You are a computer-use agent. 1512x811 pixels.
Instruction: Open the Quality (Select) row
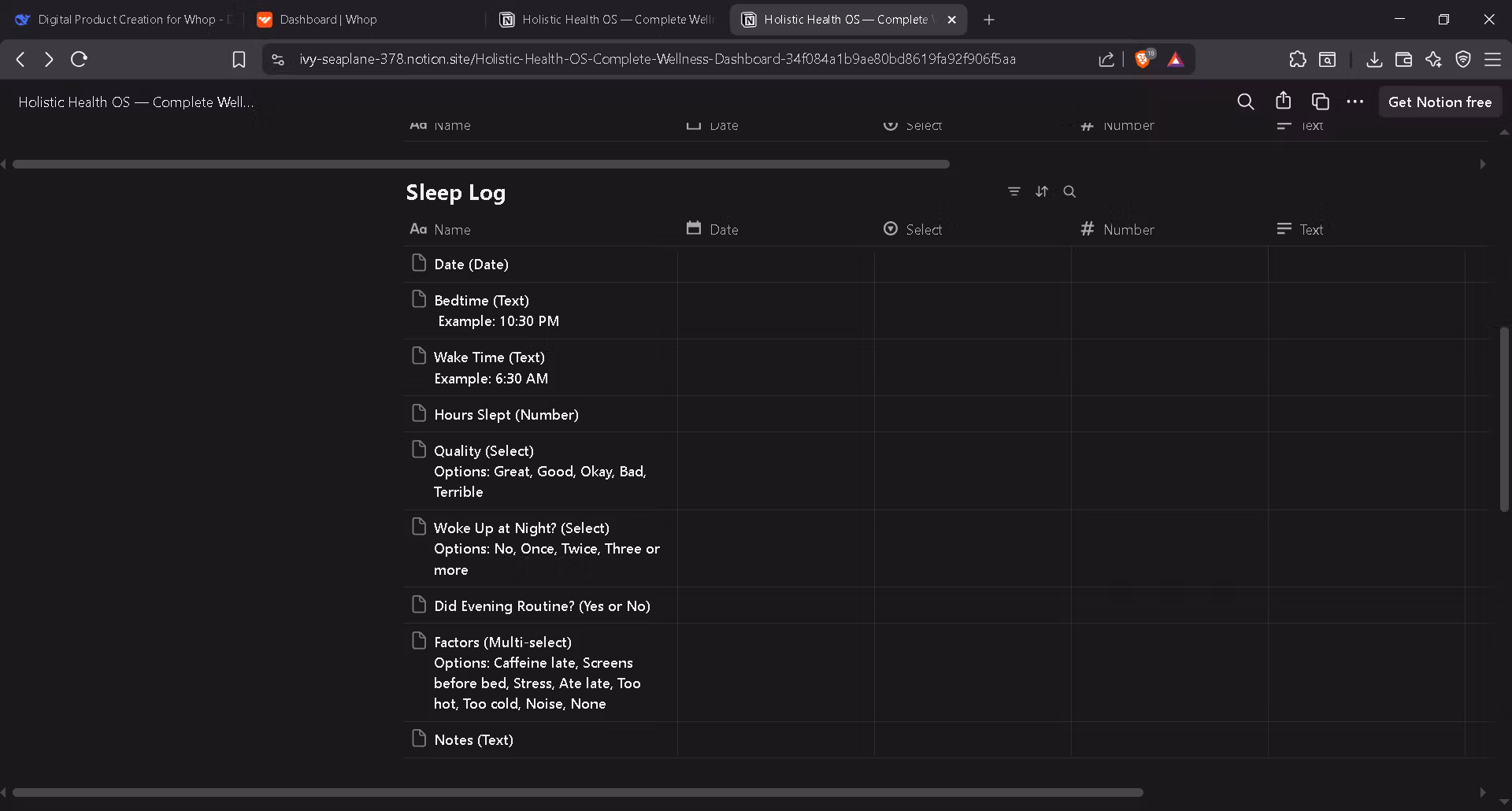[539, 471]
